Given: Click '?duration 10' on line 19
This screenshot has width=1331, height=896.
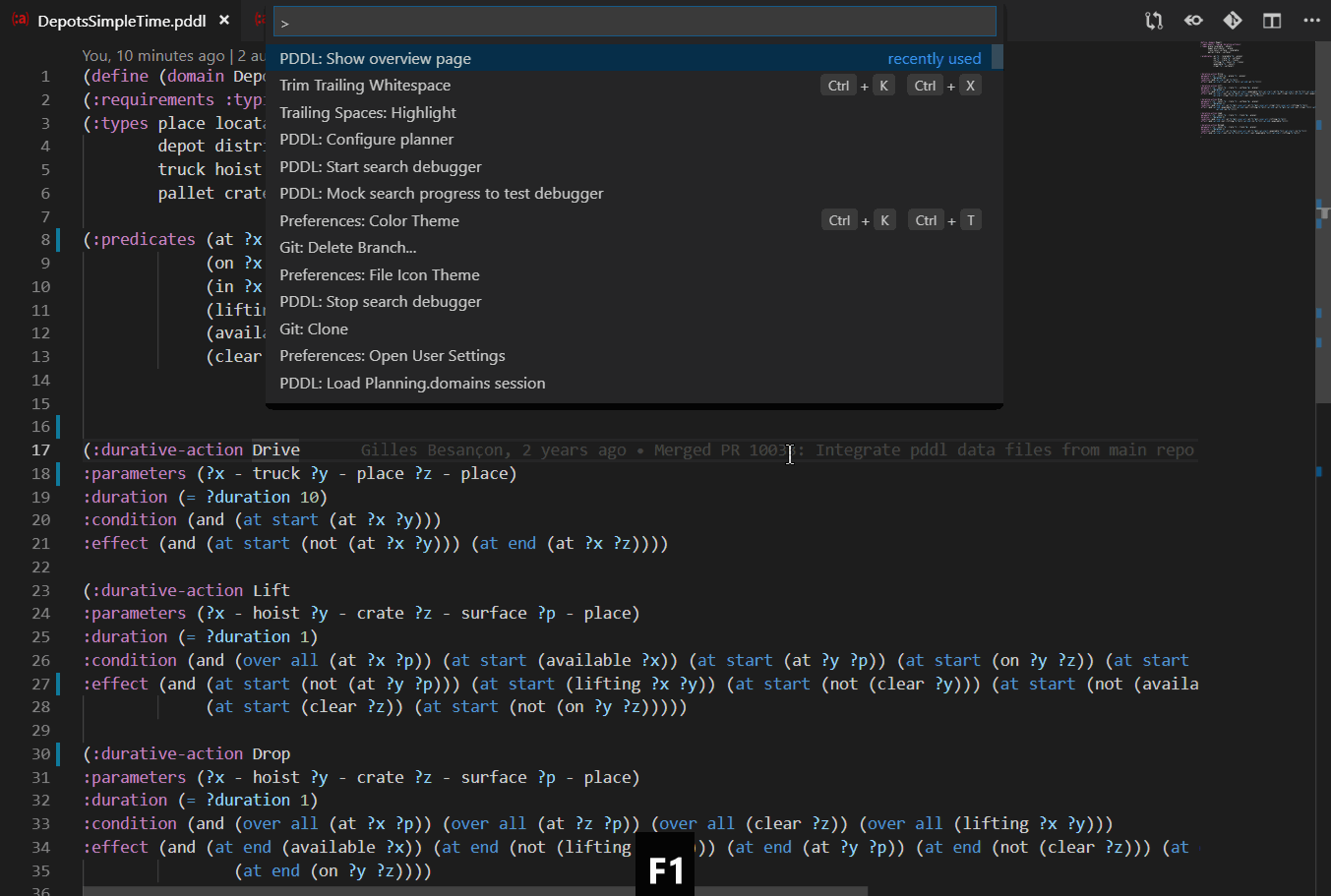Looking at the screenshot, I should [x=262, y=497].
